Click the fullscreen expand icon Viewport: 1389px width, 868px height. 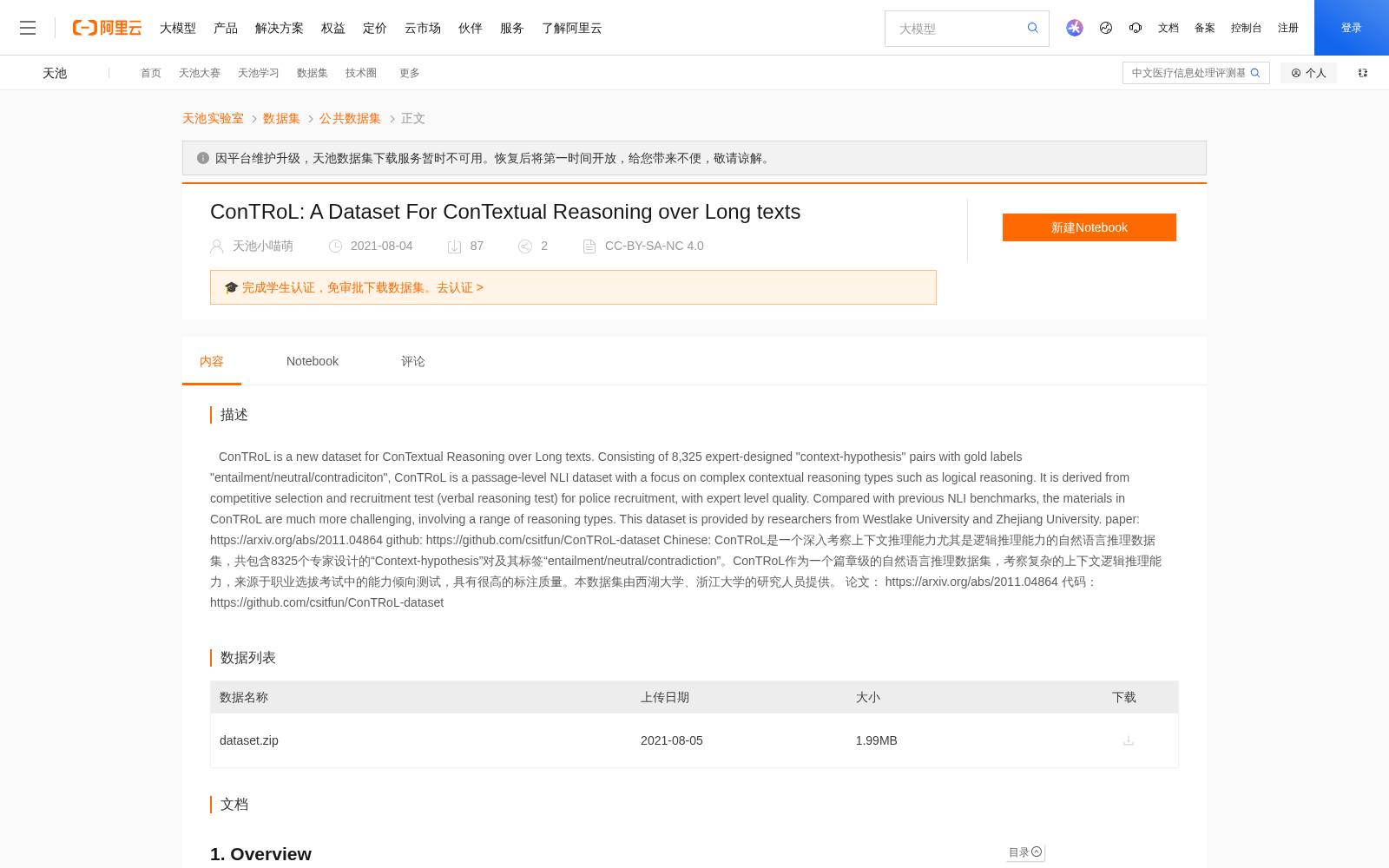coord(1363,73)
